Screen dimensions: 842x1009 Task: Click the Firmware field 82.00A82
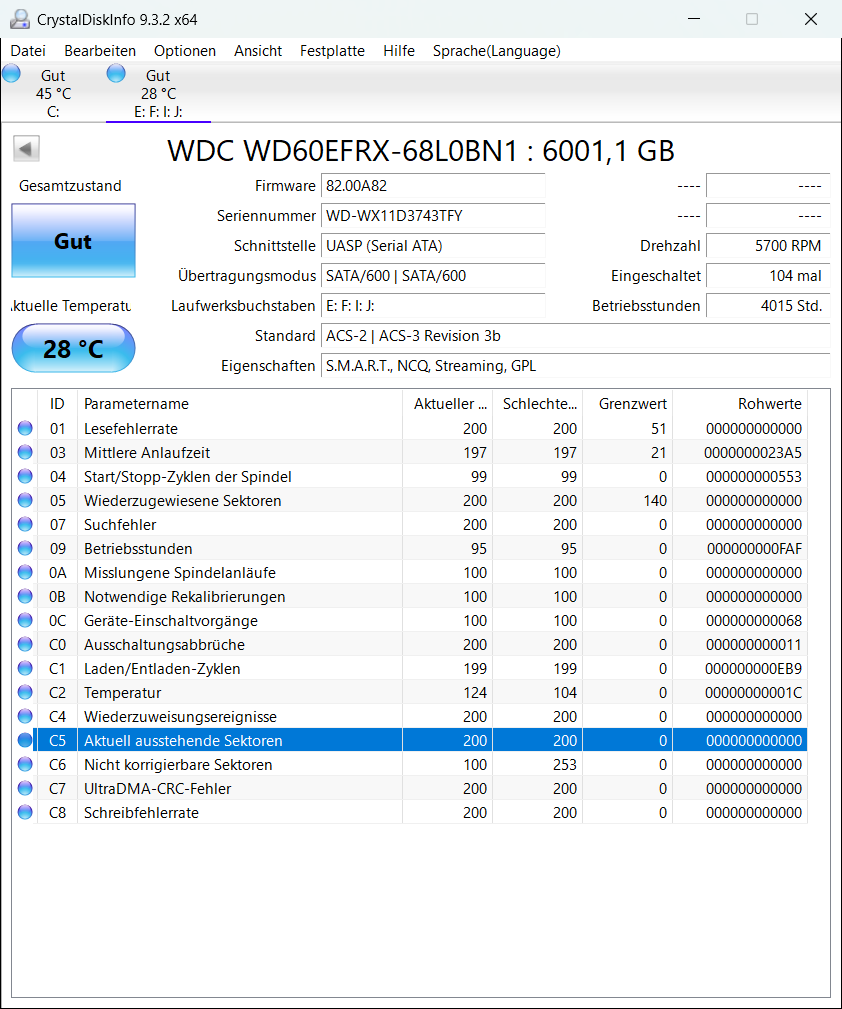(x=433, y=186)
